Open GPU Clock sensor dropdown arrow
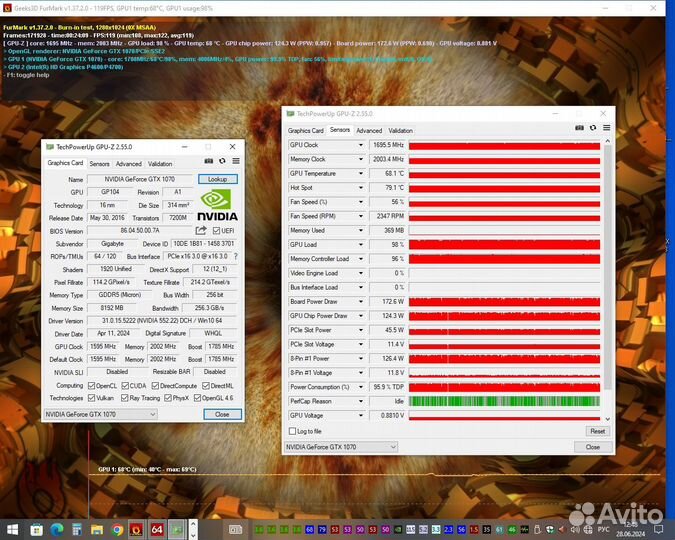 [361, 145]
